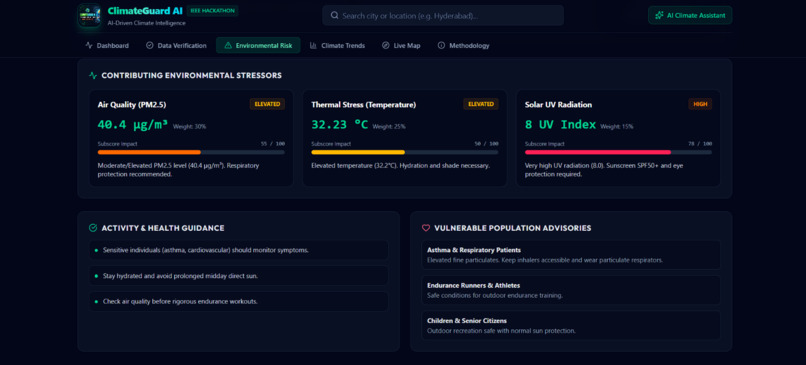Click the Endurance Runners & Athletes advisory
The width and height of the screenshot is (806, 365).
point(571,290)
